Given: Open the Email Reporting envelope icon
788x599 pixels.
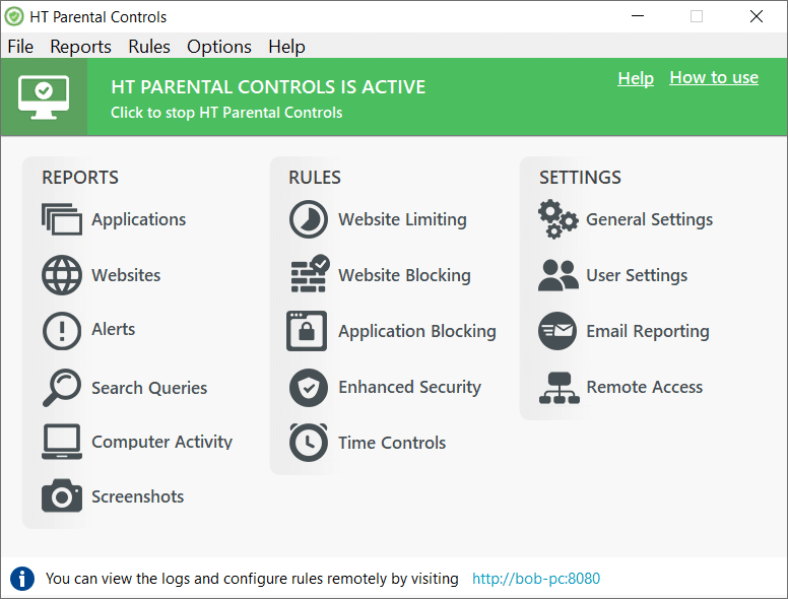Looking at the screenshot, I should [558, 331].
